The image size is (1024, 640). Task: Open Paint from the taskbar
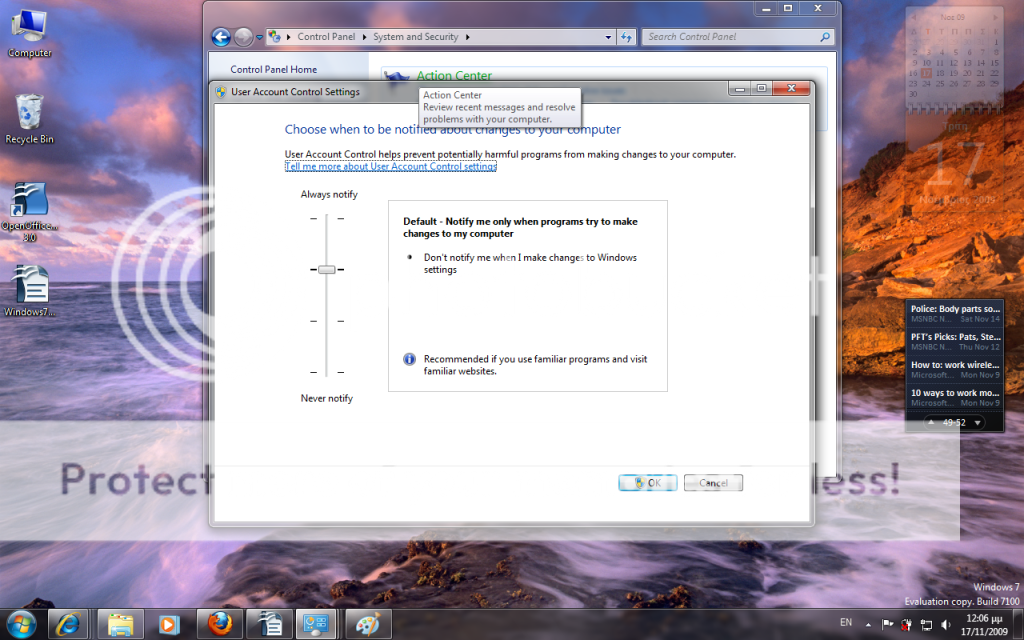click(367, 624)
